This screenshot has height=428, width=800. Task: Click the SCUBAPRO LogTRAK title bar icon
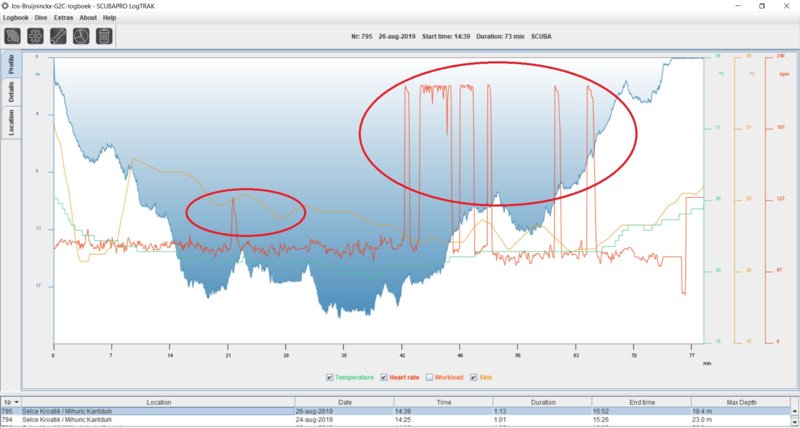(7, 5)
